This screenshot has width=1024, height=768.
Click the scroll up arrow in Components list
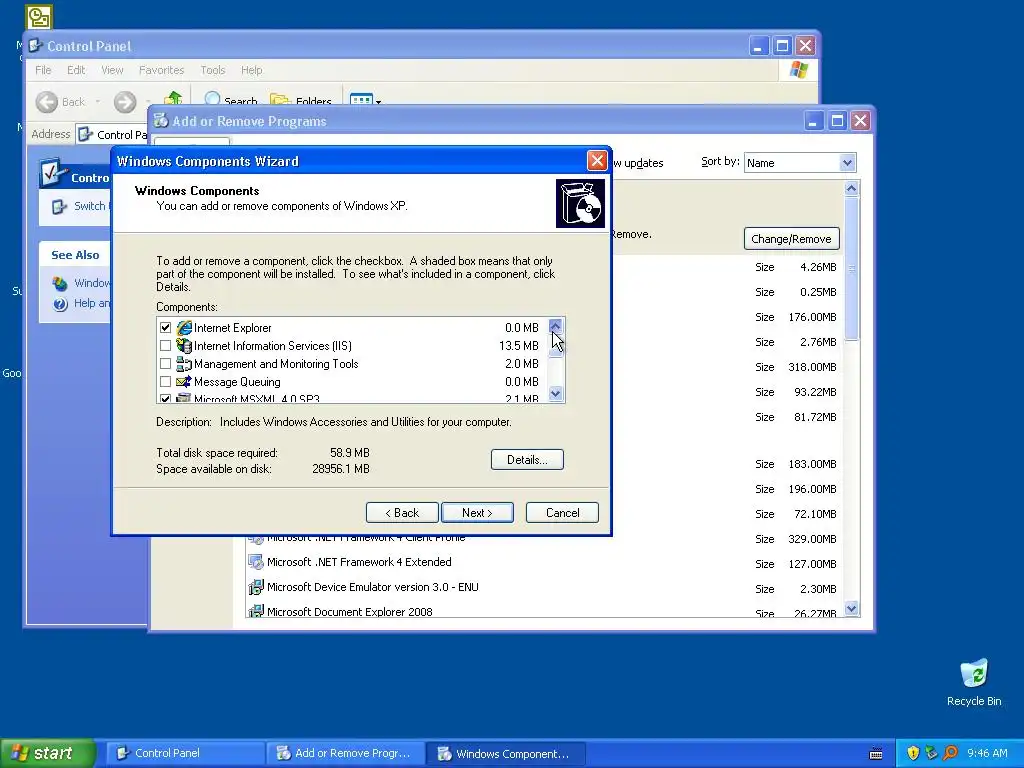point(556,326)
